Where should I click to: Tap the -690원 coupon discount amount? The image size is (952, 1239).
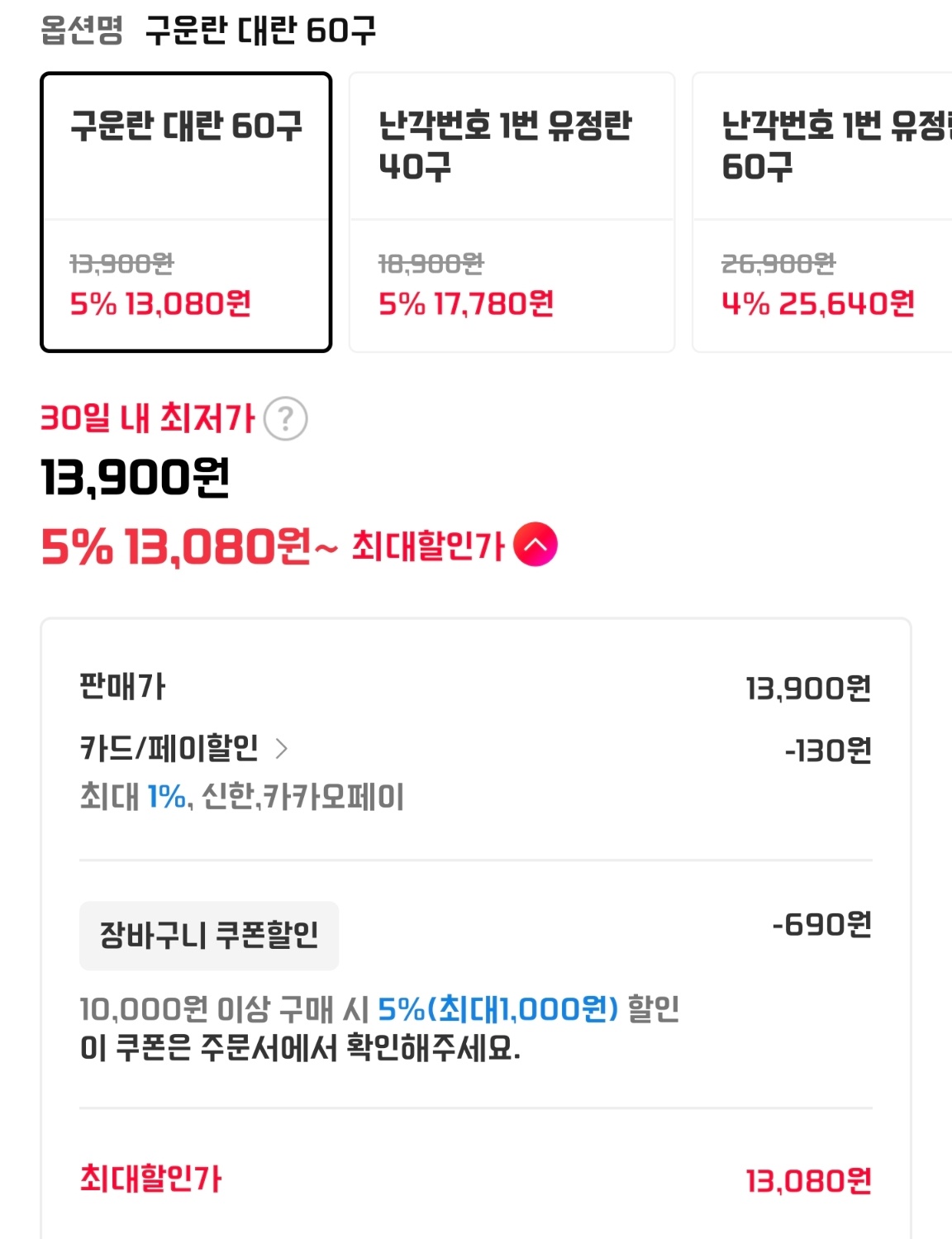coord(821,924)
